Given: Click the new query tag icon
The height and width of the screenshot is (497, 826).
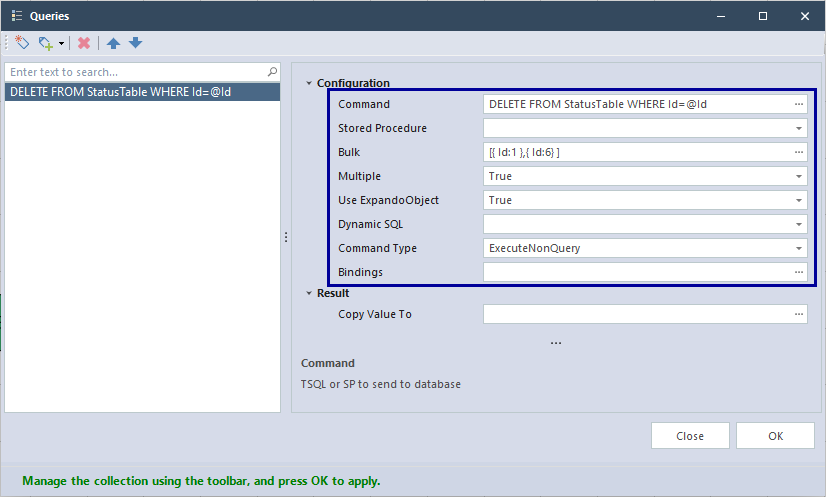Looking at the screenshot, I should point(22,43).
